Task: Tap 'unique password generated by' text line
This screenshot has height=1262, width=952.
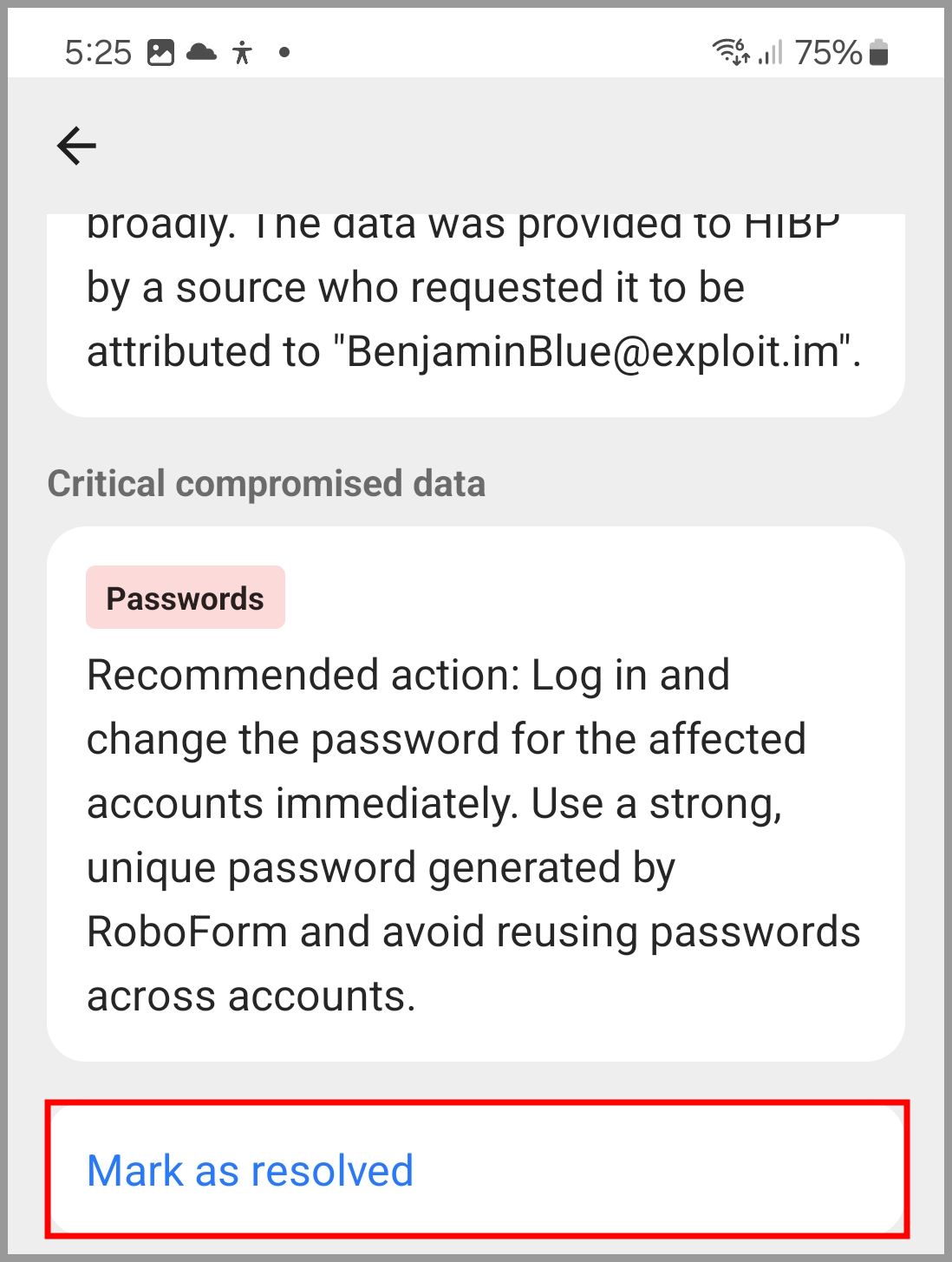Action: pos(381,869)
